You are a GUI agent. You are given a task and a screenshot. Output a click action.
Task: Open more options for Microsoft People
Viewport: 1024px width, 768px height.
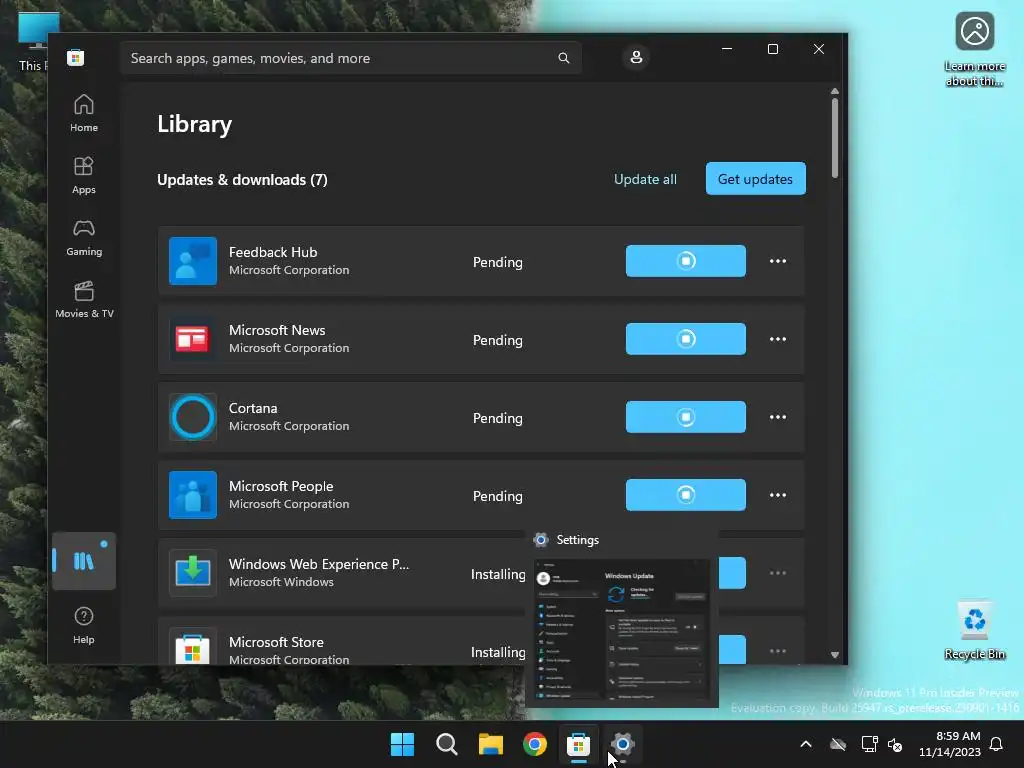point(778,495)
